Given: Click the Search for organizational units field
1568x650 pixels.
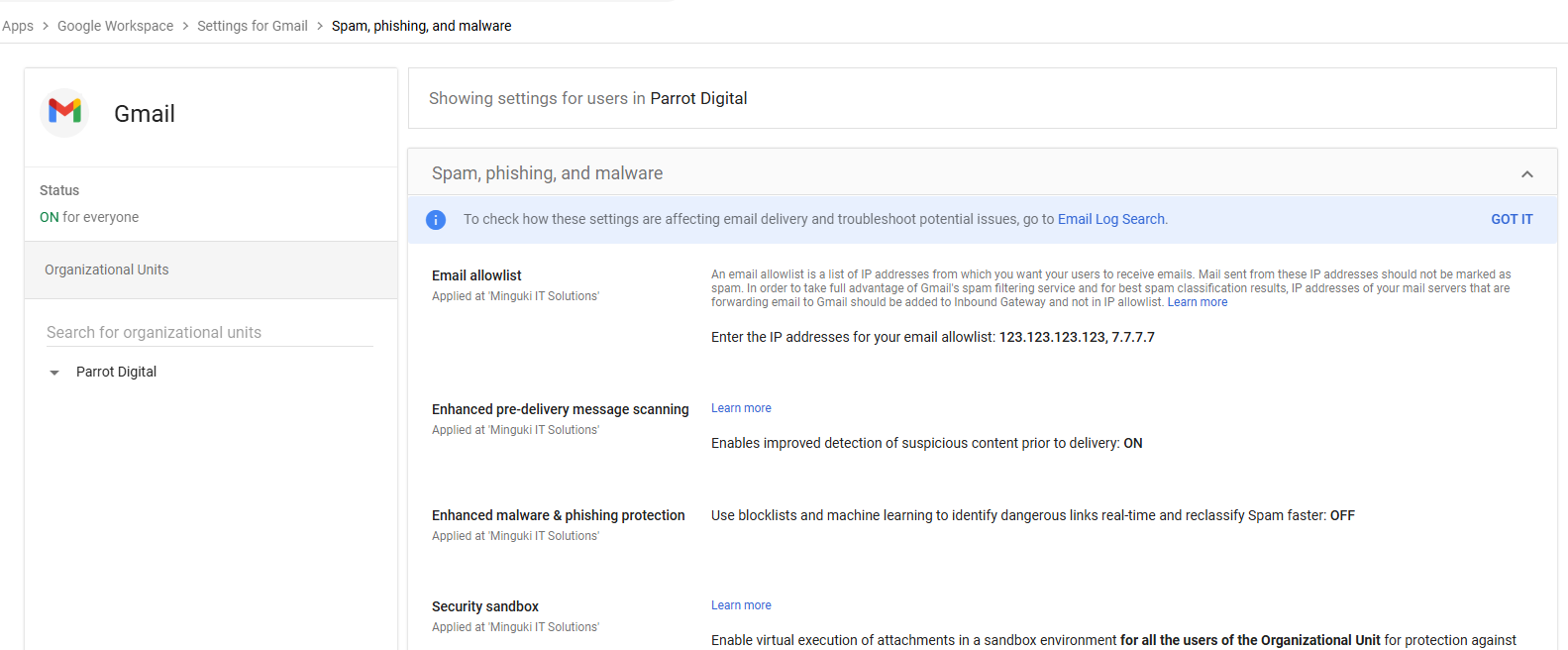Looking at the screenshot, I should [209, 333].
